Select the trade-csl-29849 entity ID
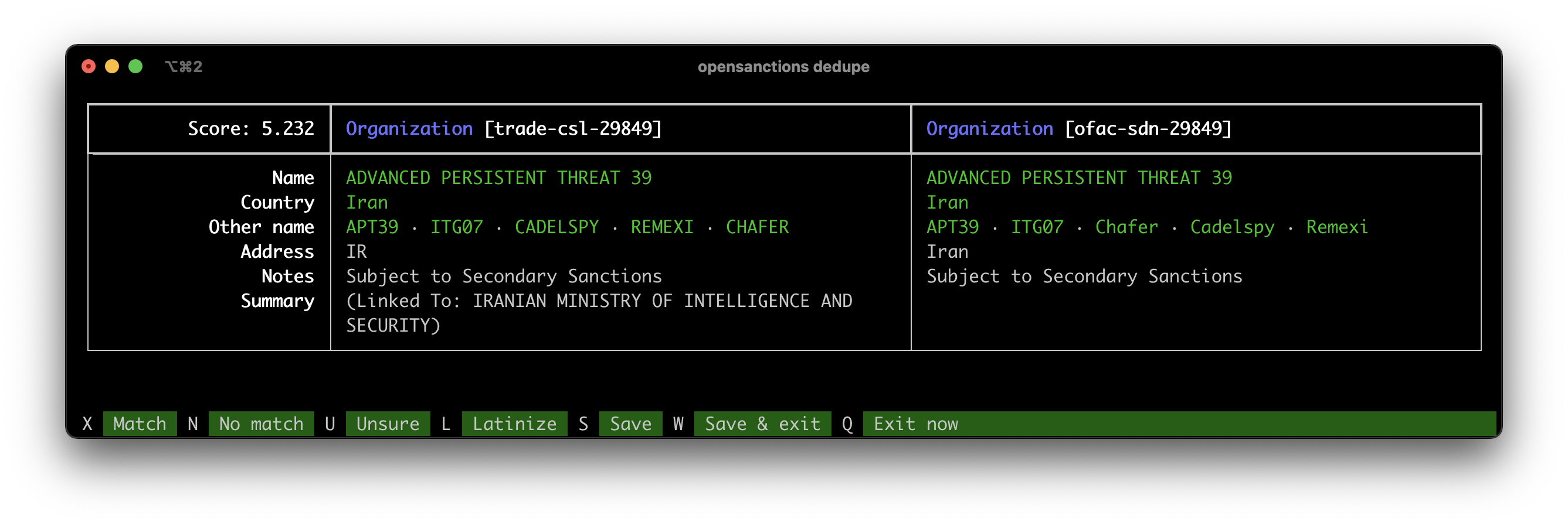The width and height of the screenshot is (1568, 525). tap(573, 128)
